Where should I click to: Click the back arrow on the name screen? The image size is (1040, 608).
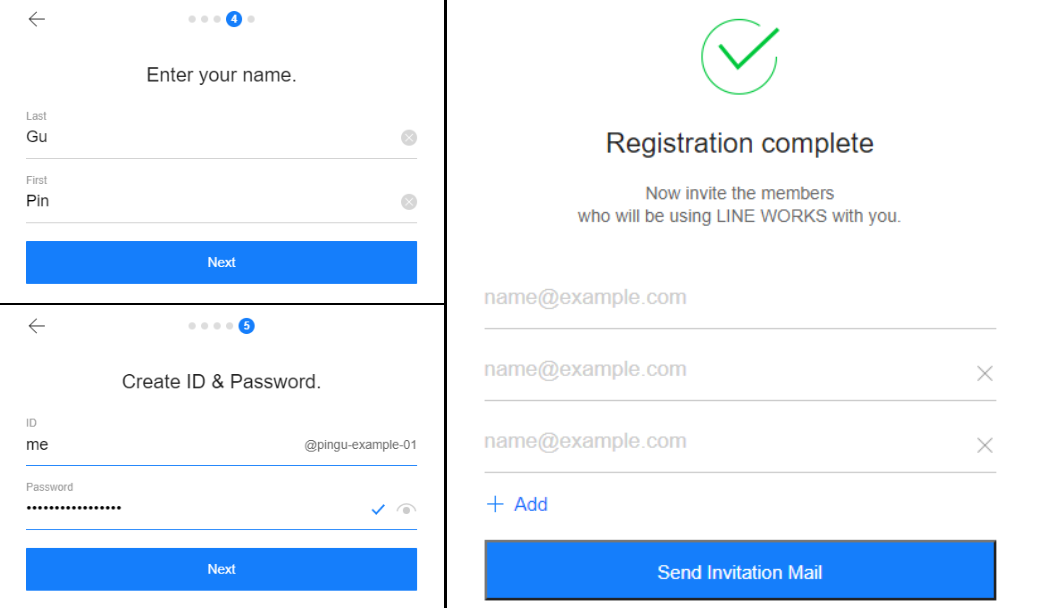point(36,18)
